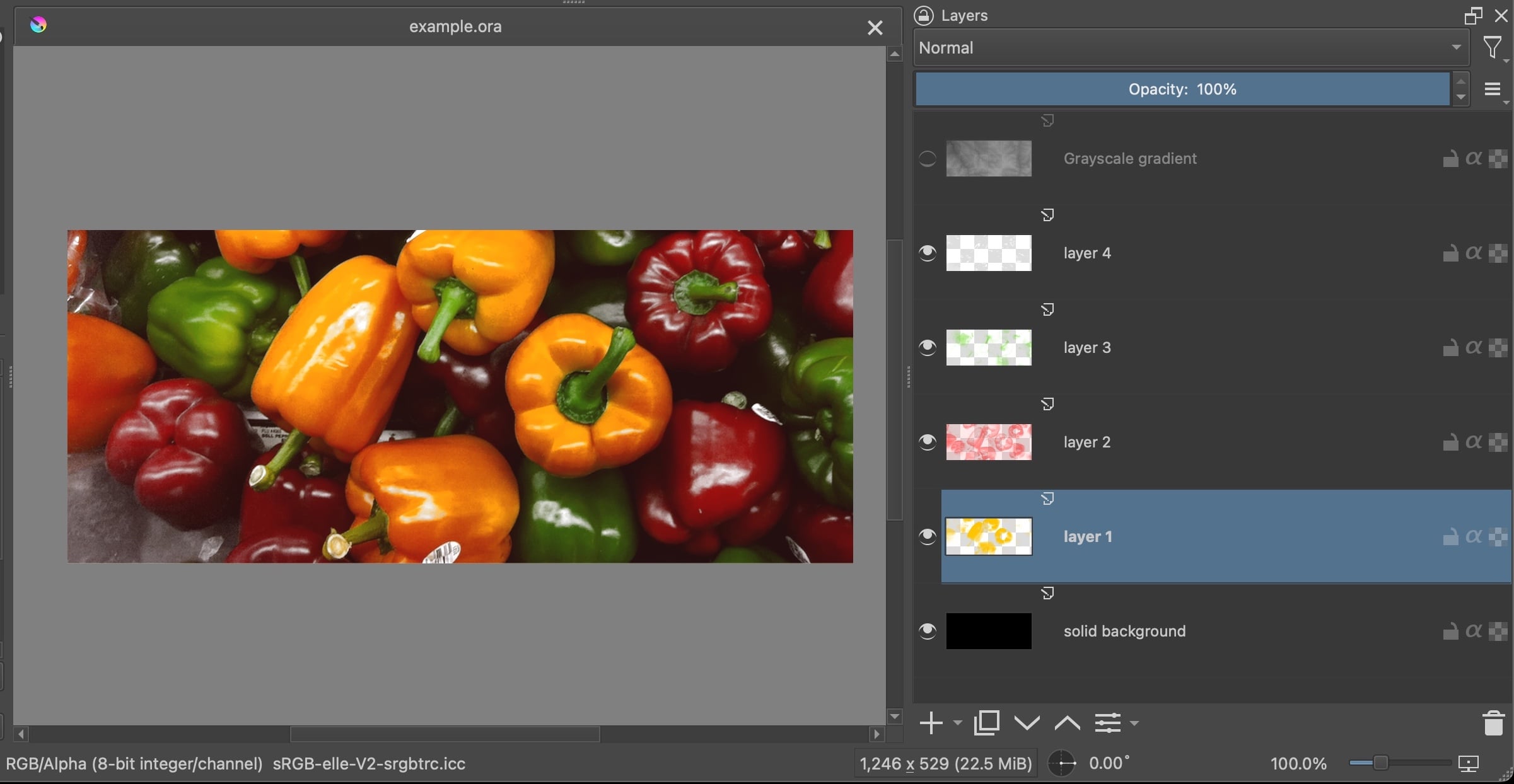Float the Layers docker panel
The width and height of the screenshot is (1514, 784).
(x=1473, y=16)
